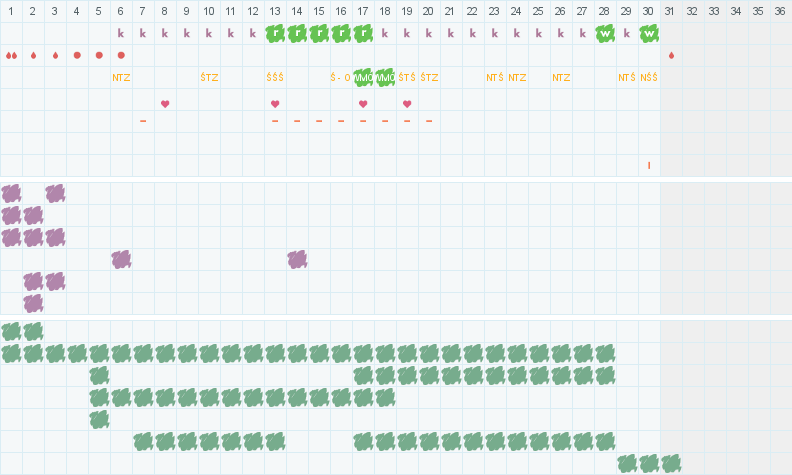Click the orange vertical mark on day 30

point(649,165)
